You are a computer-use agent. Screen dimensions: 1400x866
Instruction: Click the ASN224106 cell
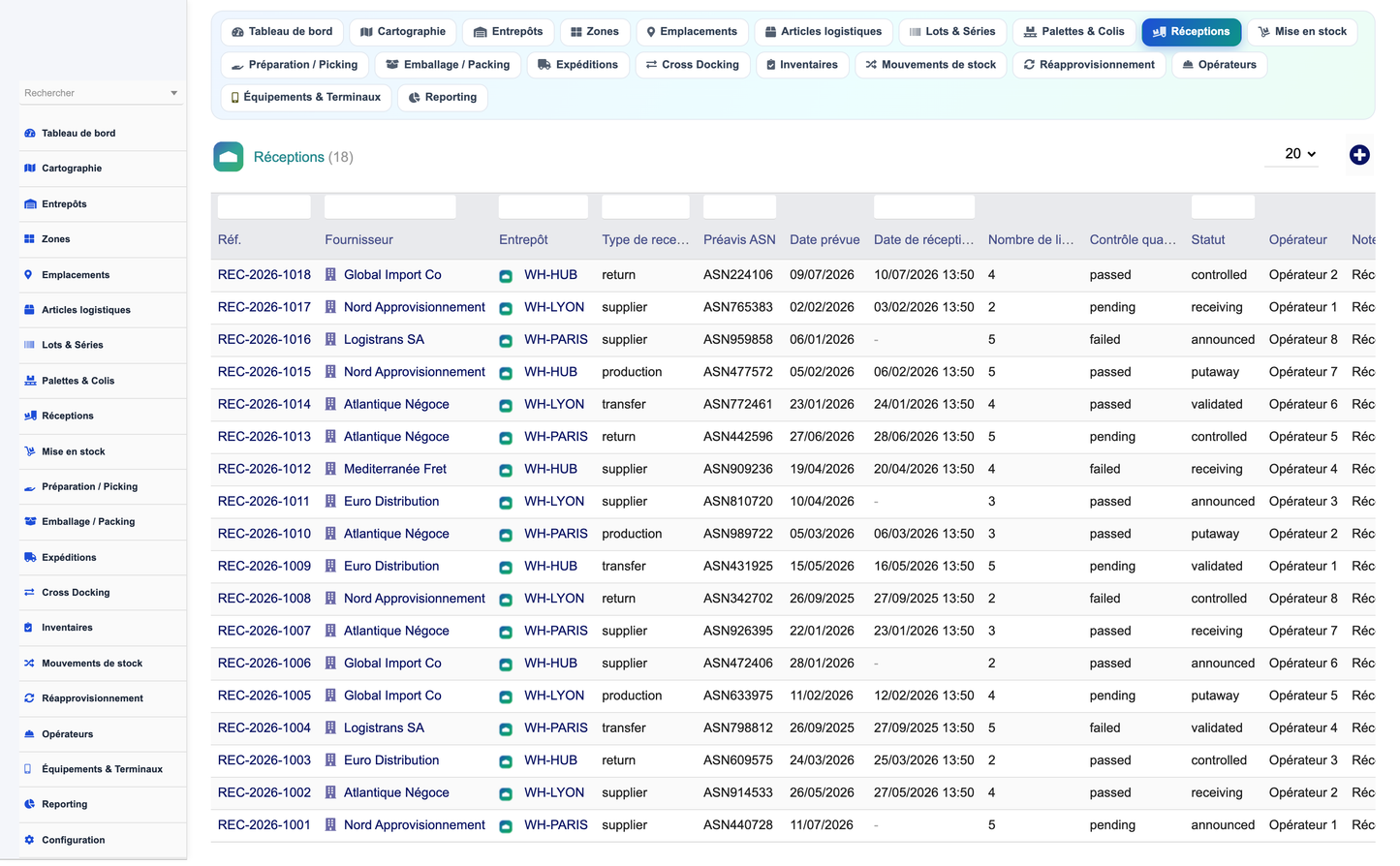pyautogui.click(x=738, y=275)
